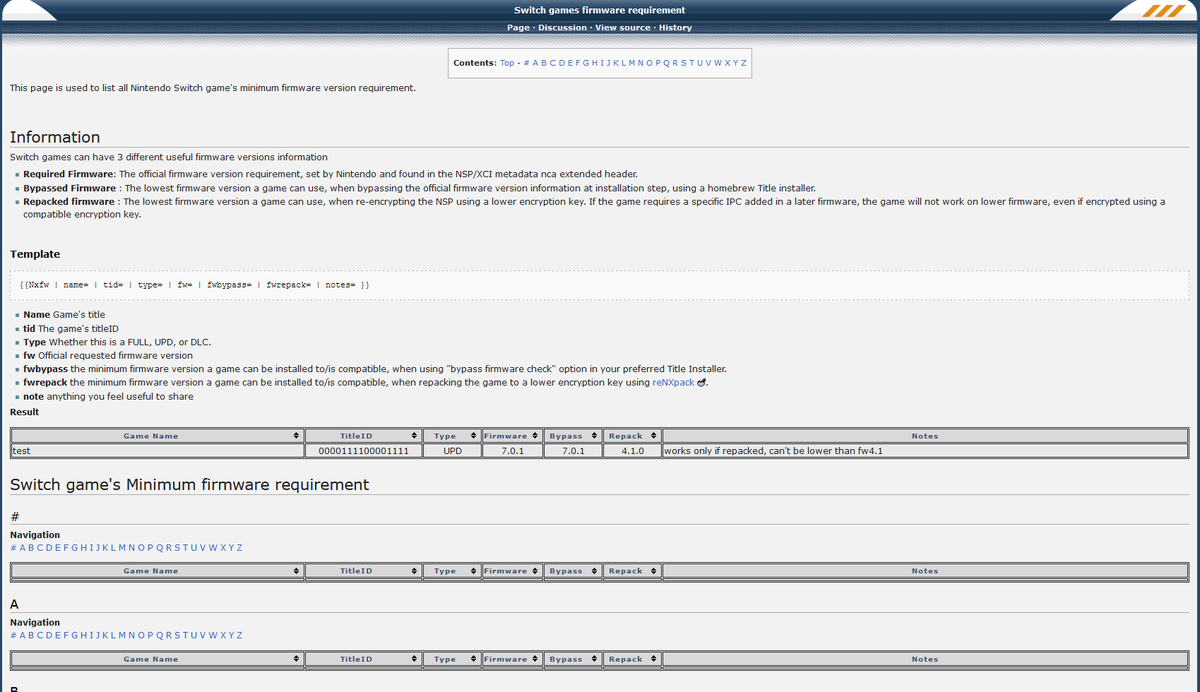Image resolution: width=1200 pixels, height=692 pixels.
Task: Click letter B in # section Navigation
Action: pos(31,548)
